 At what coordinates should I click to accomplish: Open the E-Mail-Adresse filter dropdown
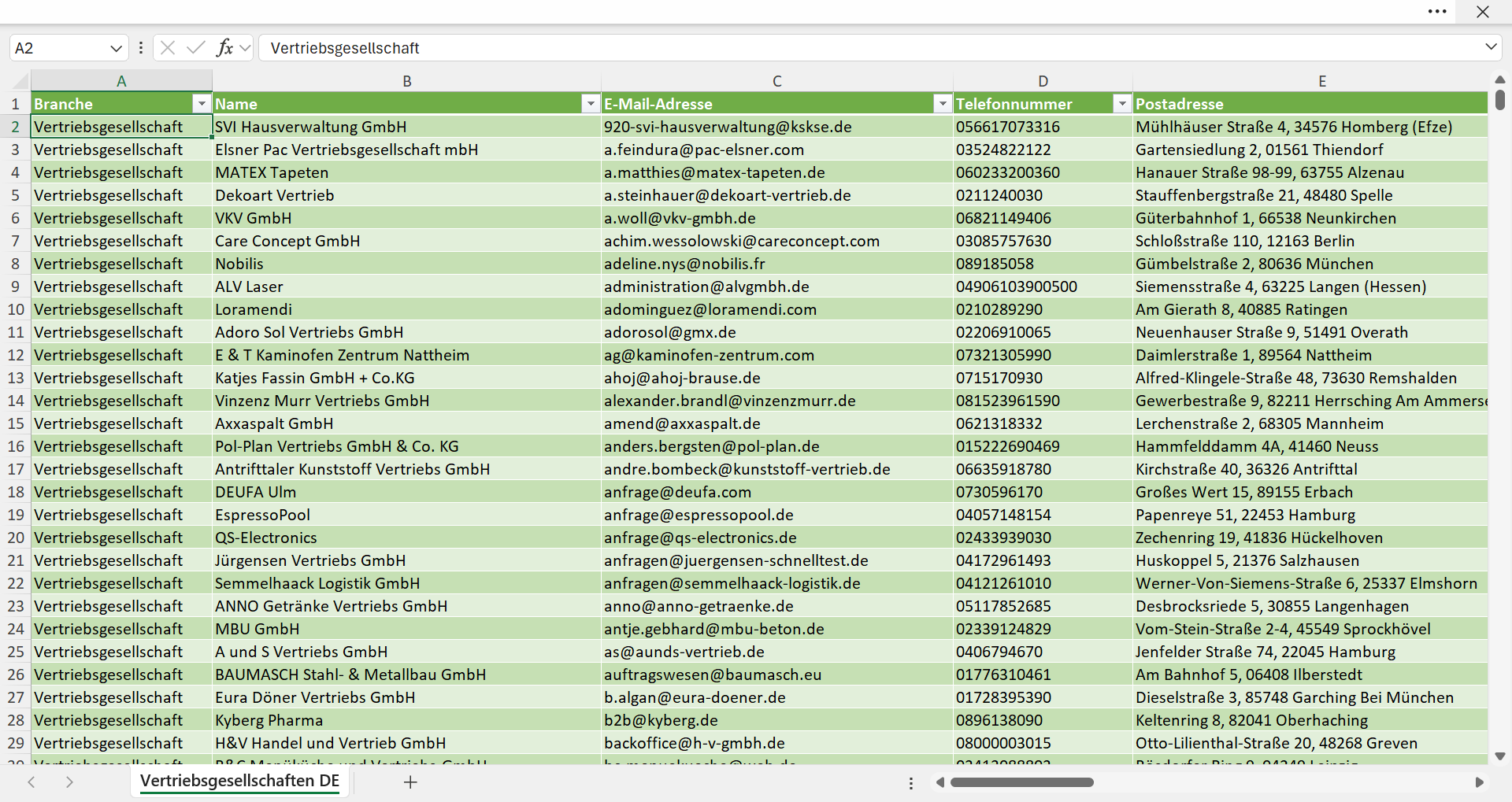[943, 104]
